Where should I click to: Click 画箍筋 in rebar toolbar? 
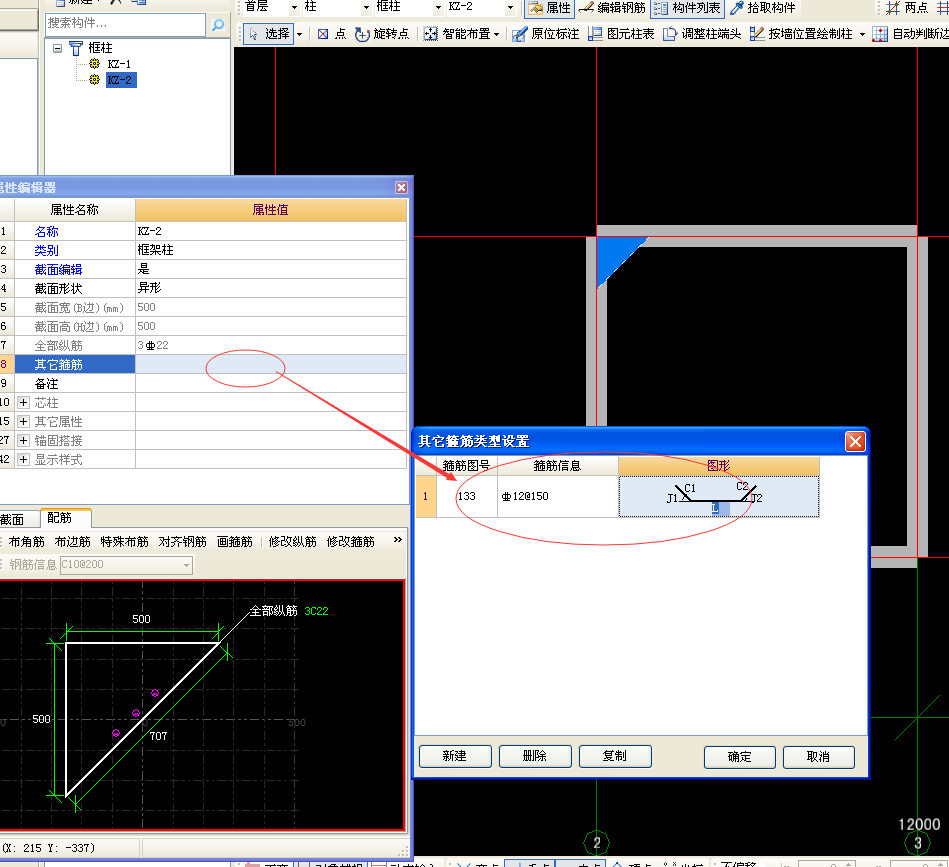[235, 541]
